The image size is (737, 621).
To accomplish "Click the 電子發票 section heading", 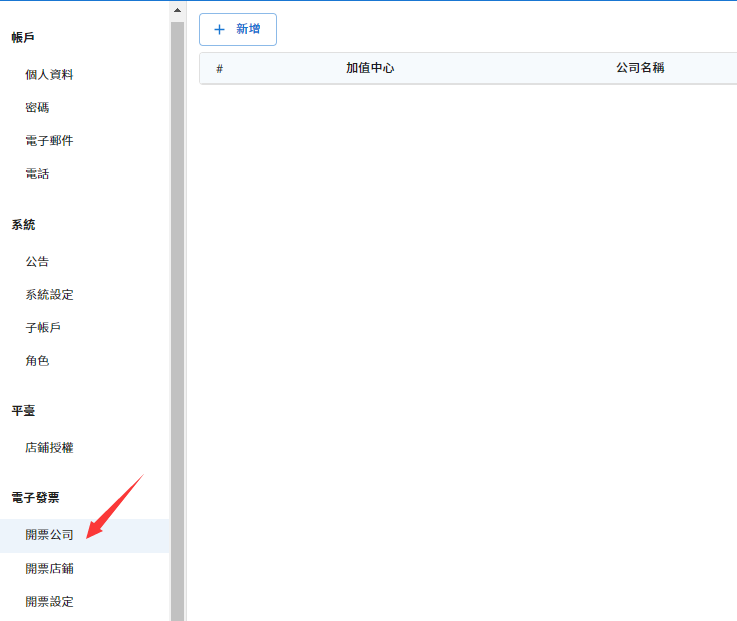I will 35,498.
